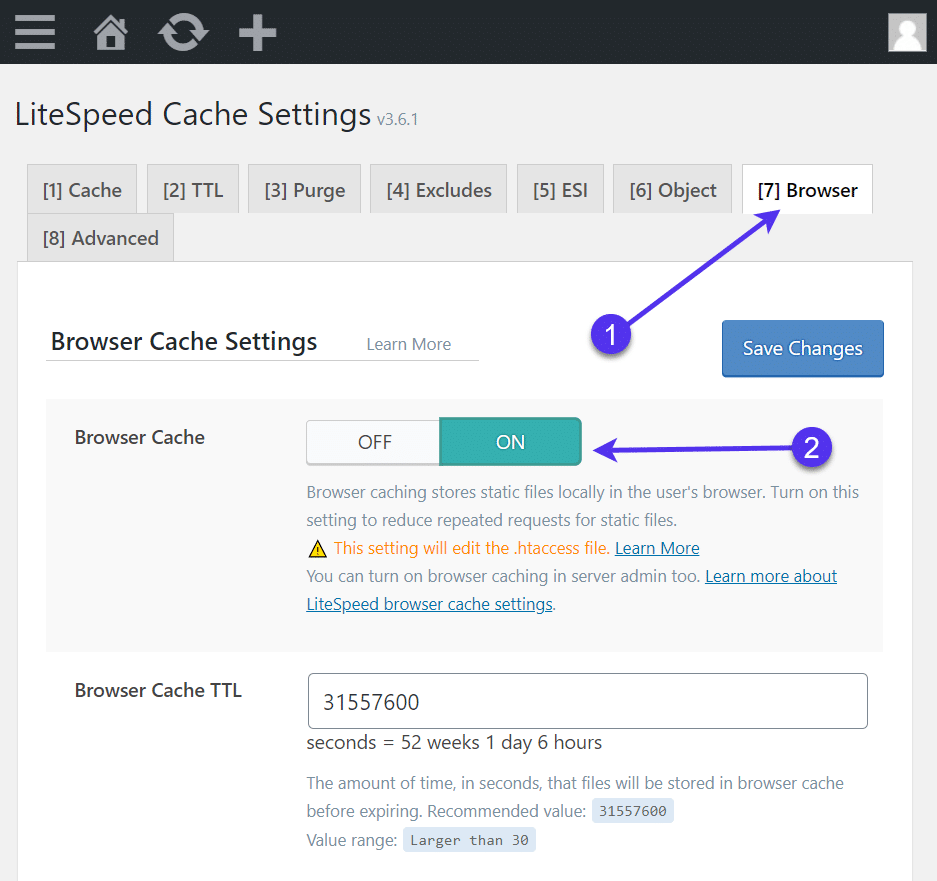Image resolution: width=937 pixels, height=881 pixels.
Task: Open Learn More beside Browser Cache Settings
Action: pyautogui.click(x=408, y=344)
